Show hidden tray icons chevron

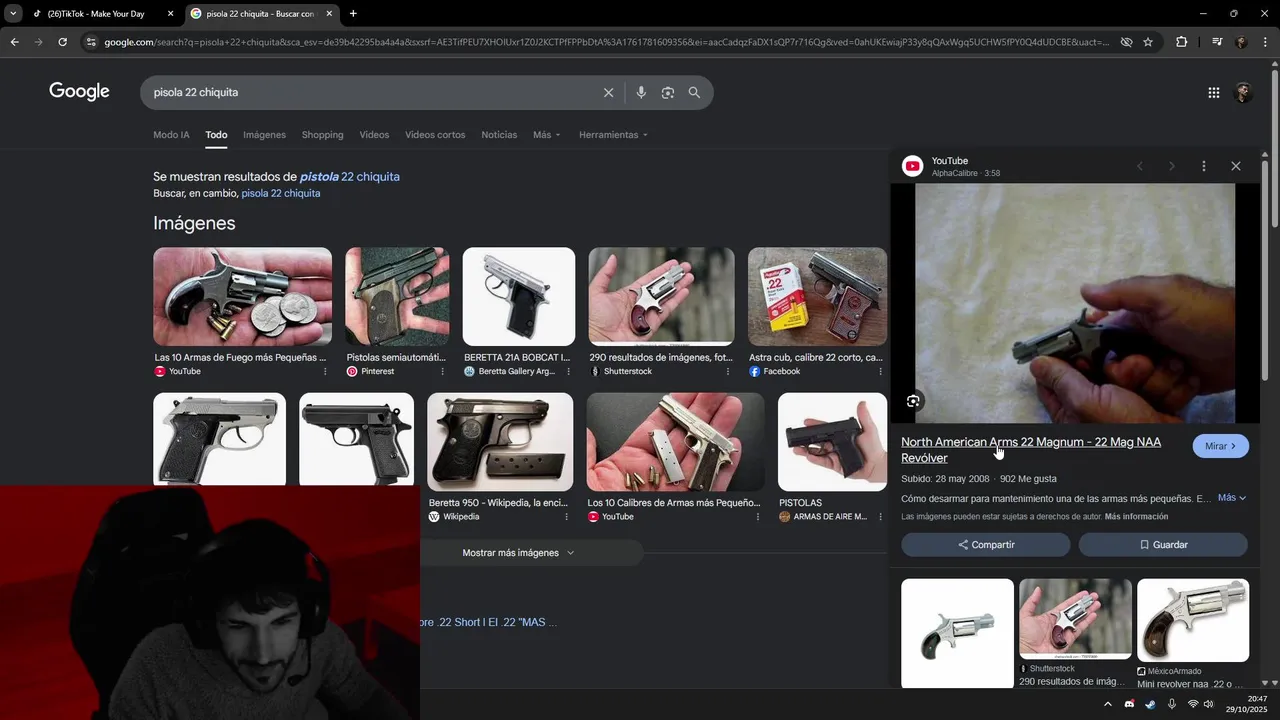pyautogui.click(x=1107, y=704)
